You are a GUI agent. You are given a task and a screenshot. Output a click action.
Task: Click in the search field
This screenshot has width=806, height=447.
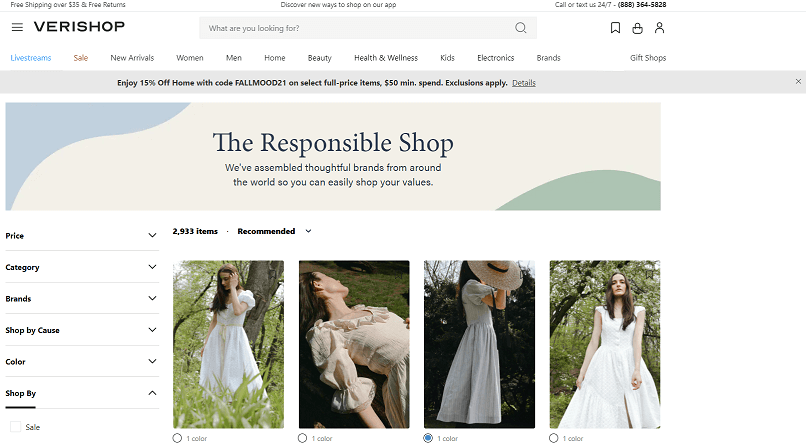(x=368, y=28)
